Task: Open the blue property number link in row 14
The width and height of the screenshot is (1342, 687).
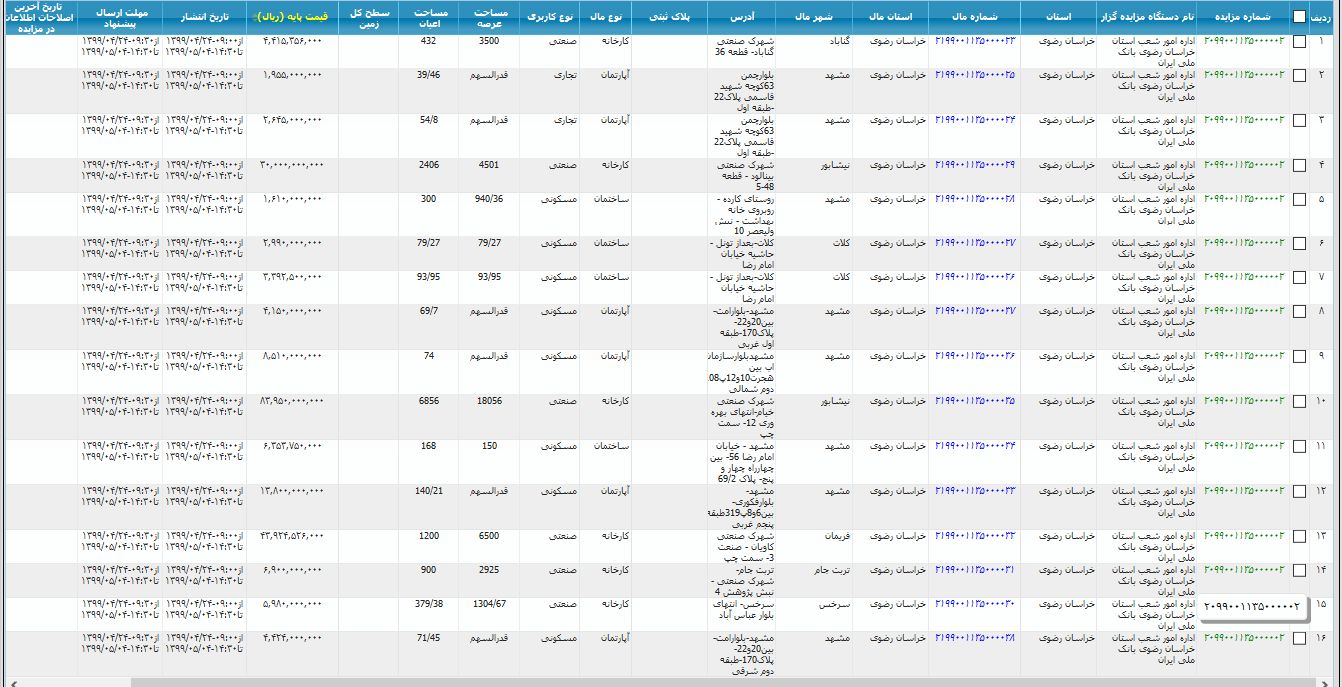Action: (x=974, y=570)
